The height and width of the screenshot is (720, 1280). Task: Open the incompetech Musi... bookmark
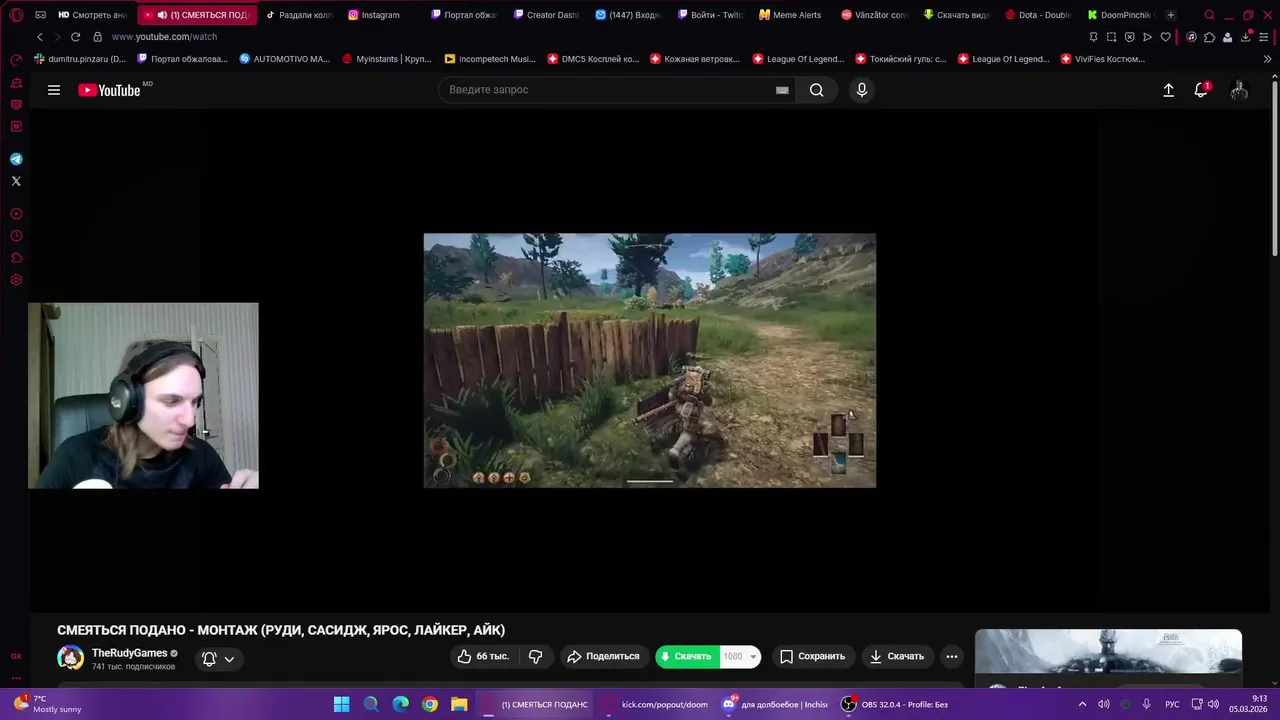click(x=490, y=59)
